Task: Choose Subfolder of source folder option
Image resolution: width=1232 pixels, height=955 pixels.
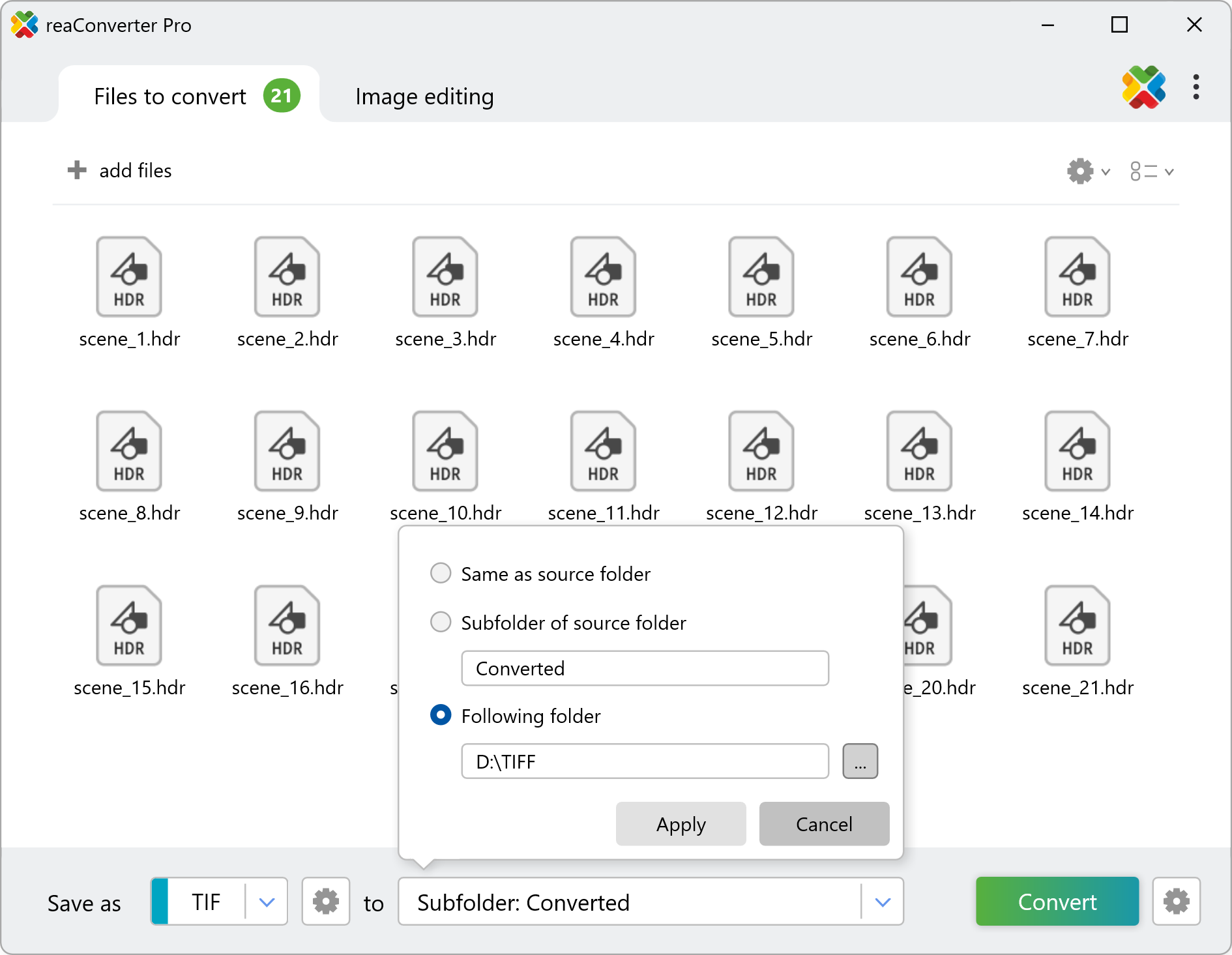Action: [441, 623]
